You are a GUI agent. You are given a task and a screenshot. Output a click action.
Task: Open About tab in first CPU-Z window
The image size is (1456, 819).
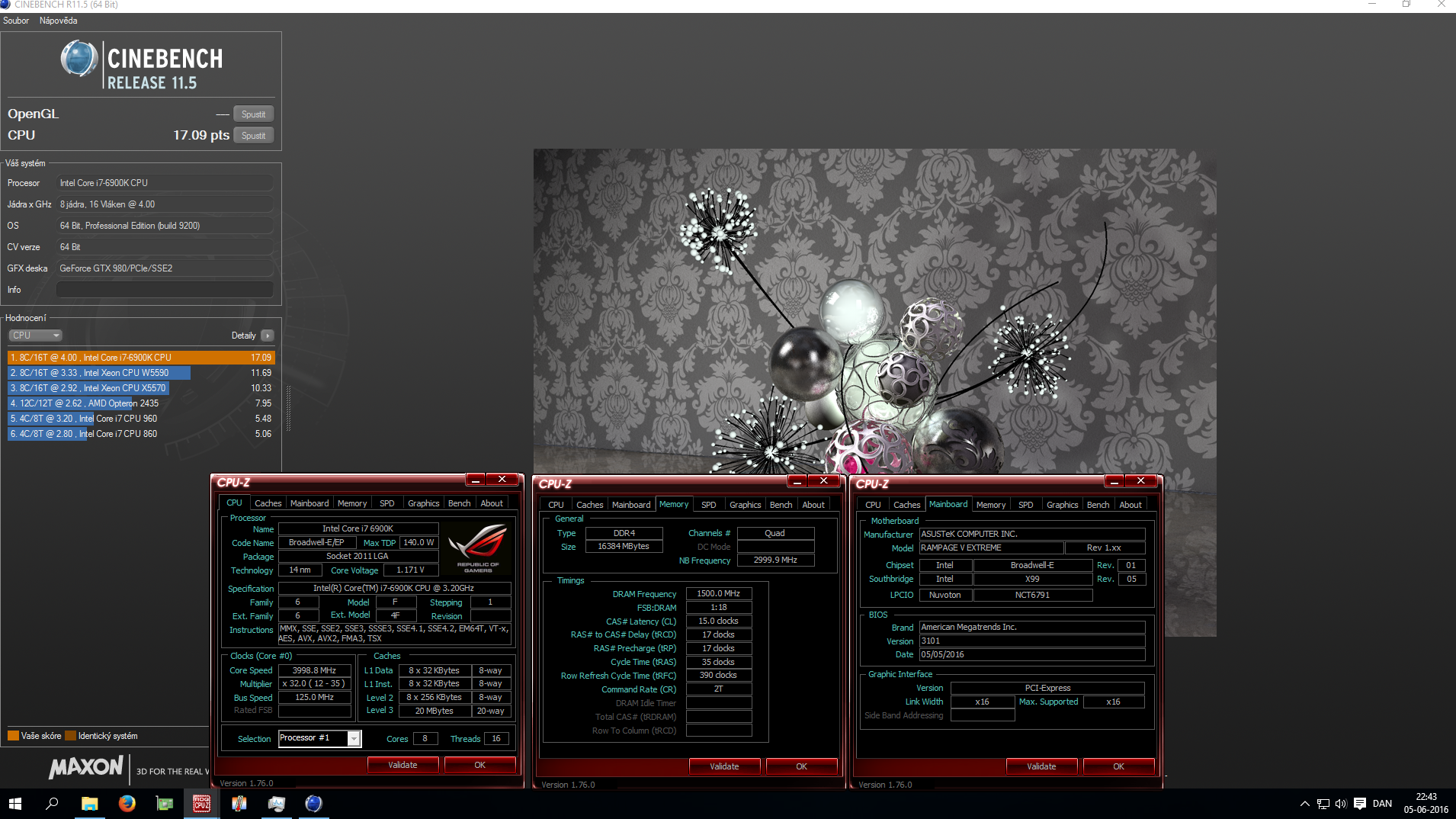tap(492, 503)
